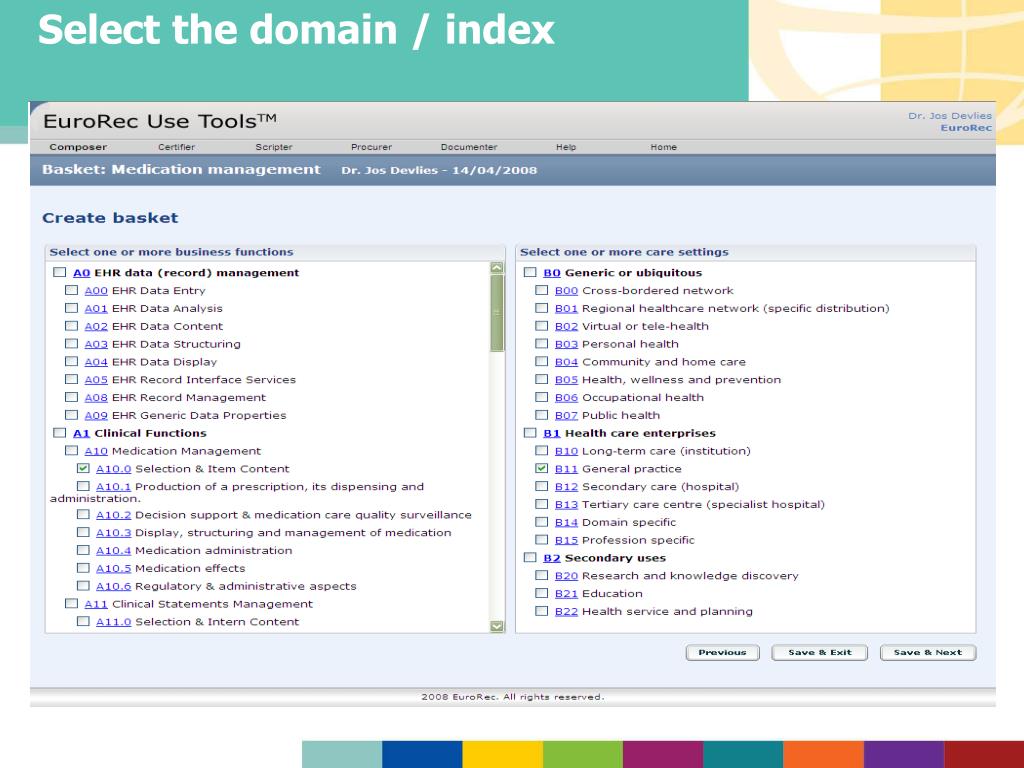
Task: Click the business functions scrollbar thumb
Action: (x=497, y=313)
